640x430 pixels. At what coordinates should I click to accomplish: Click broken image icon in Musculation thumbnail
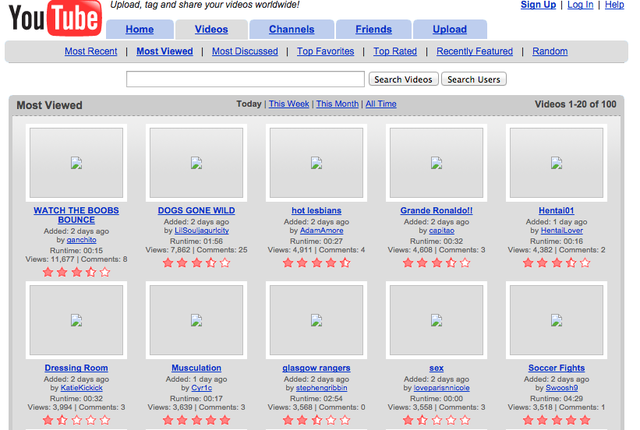[196, 320]
